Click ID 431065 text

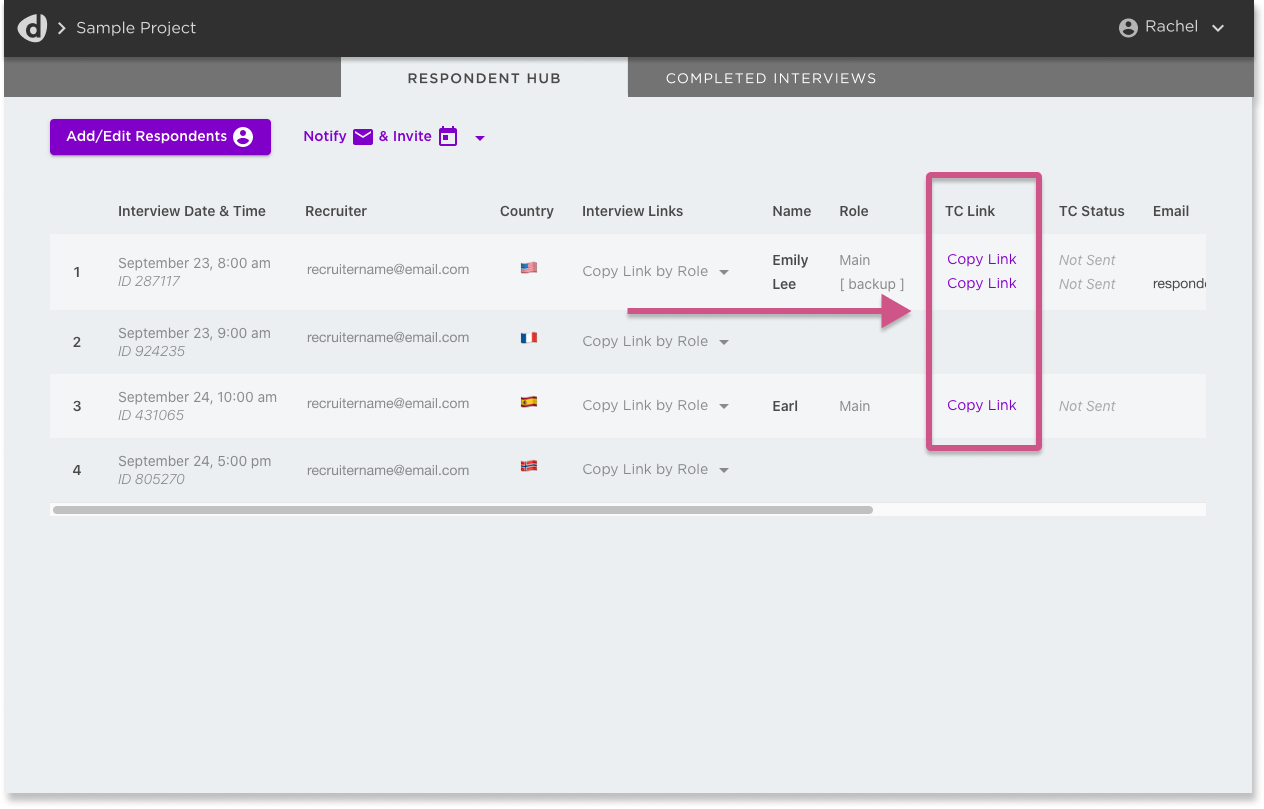[x=151, y=415]
